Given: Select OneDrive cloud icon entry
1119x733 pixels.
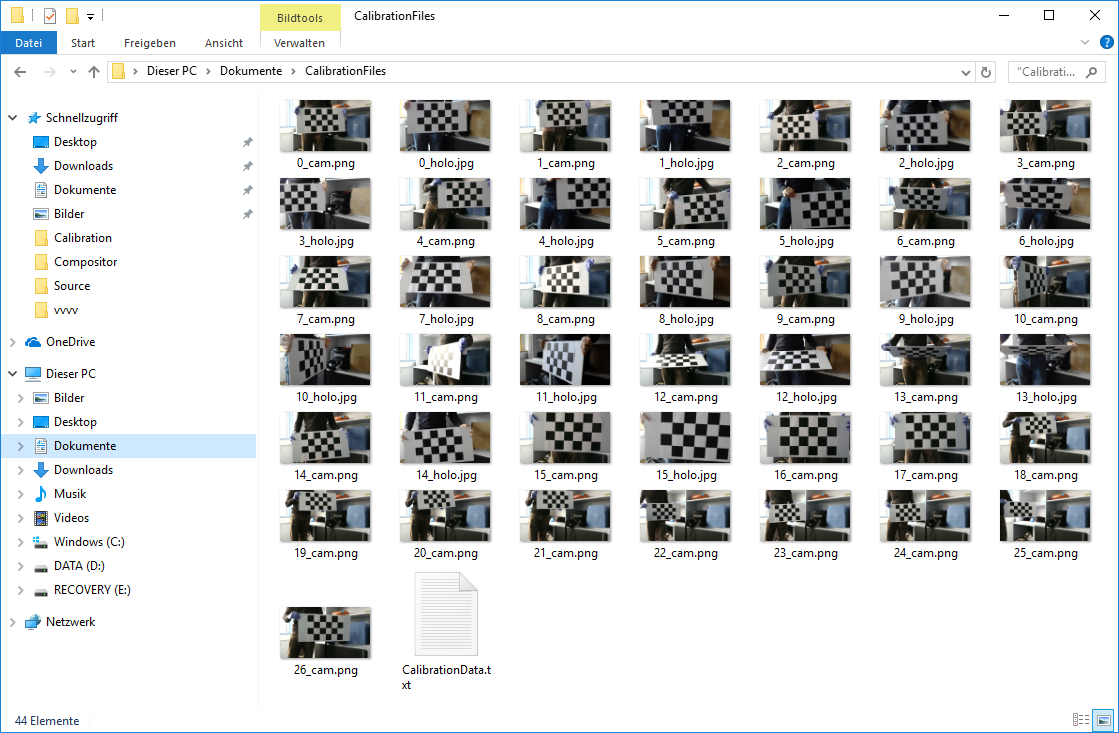Looking at the screenshot, I should 33,342.
